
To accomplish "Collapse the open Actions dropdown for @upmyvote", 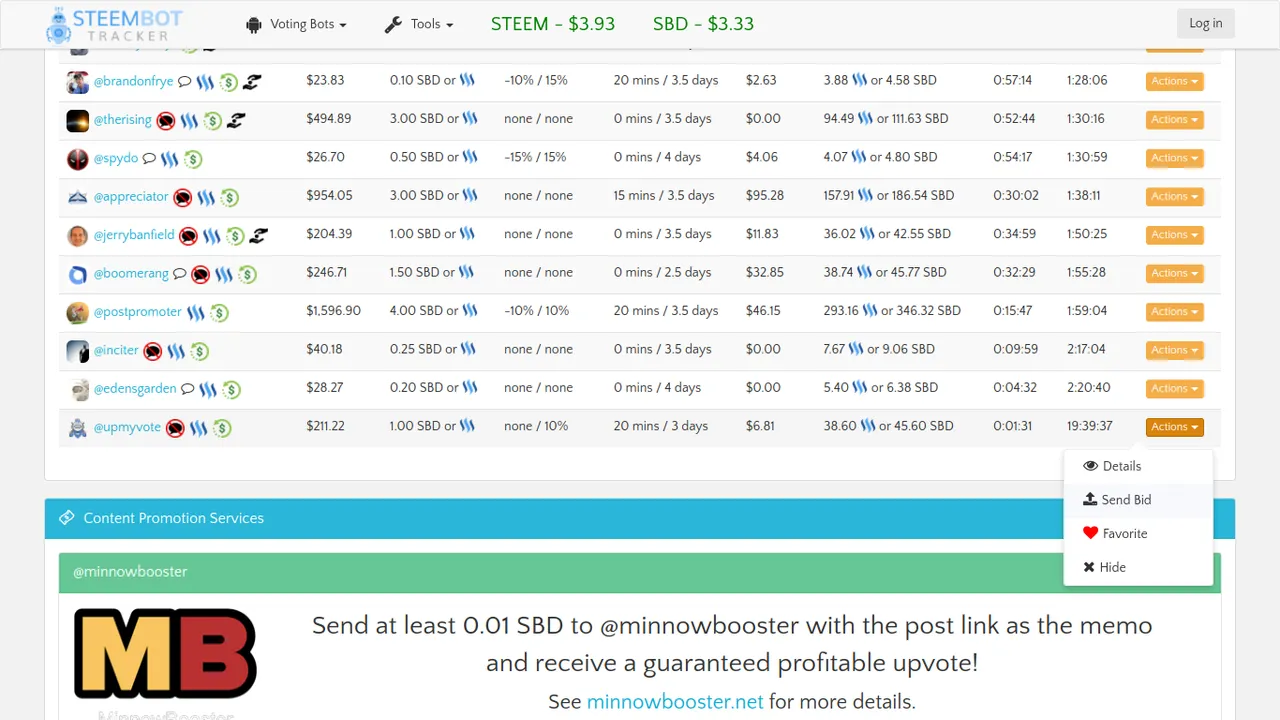I will pyautogui.click(x=1174, y=427).
